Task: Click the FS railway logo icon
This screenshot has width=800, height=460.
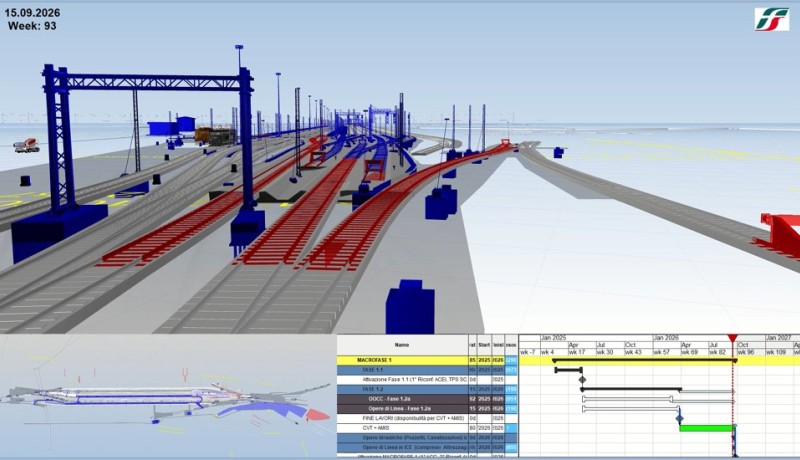Action: [x=771, y=18]
